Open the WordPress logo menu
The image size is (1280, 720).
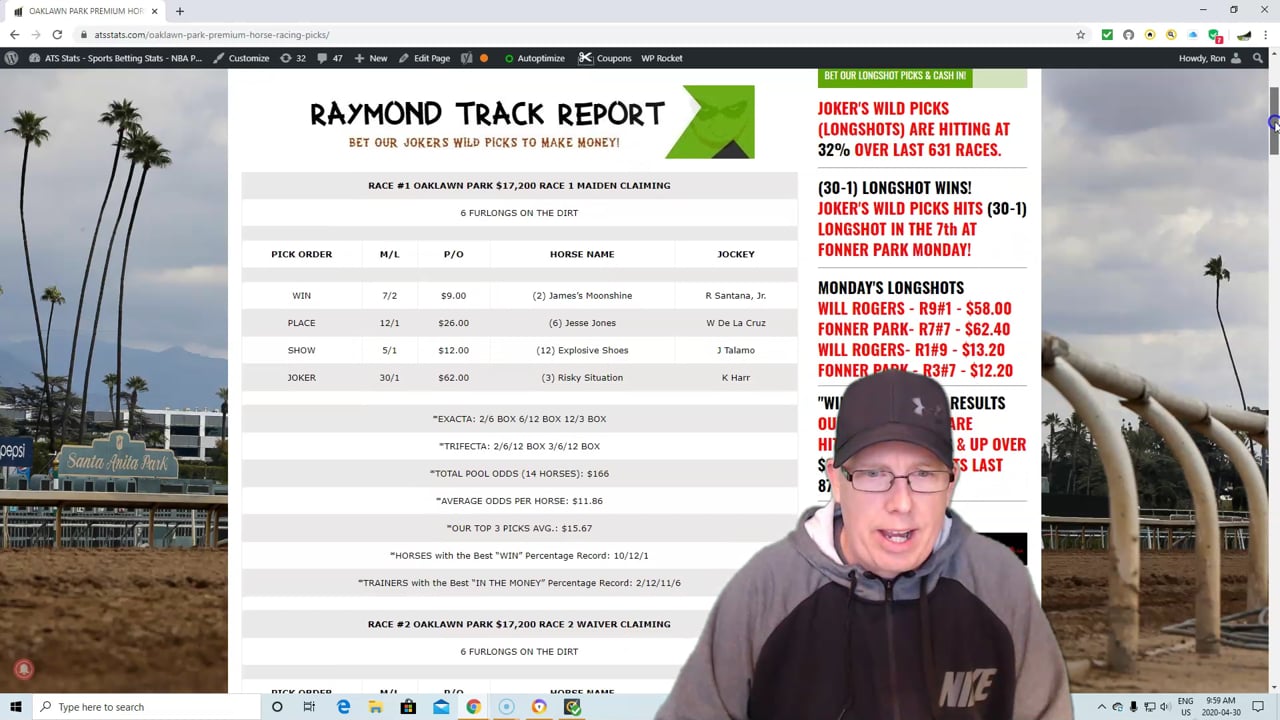click(11, 58)
